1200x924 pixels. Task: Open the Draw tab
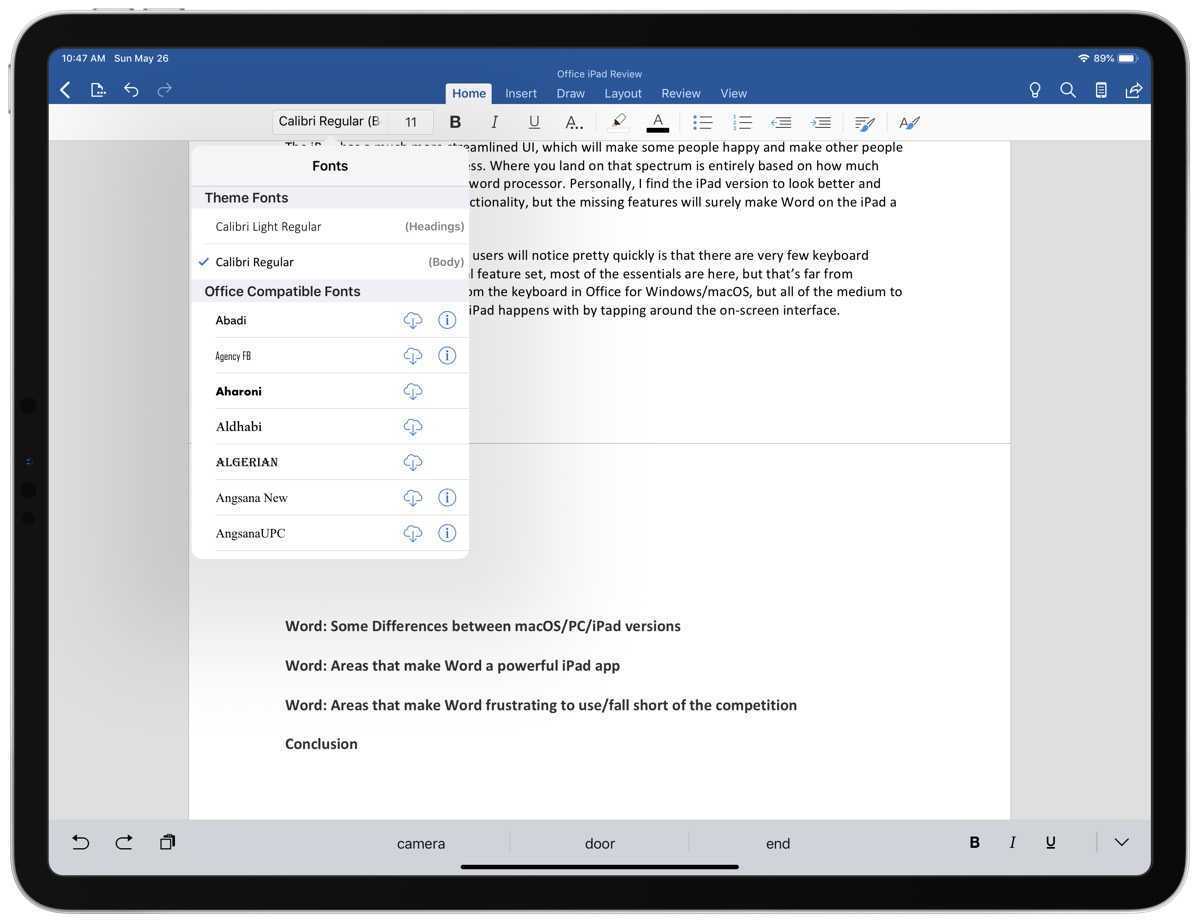pos(571,93)
